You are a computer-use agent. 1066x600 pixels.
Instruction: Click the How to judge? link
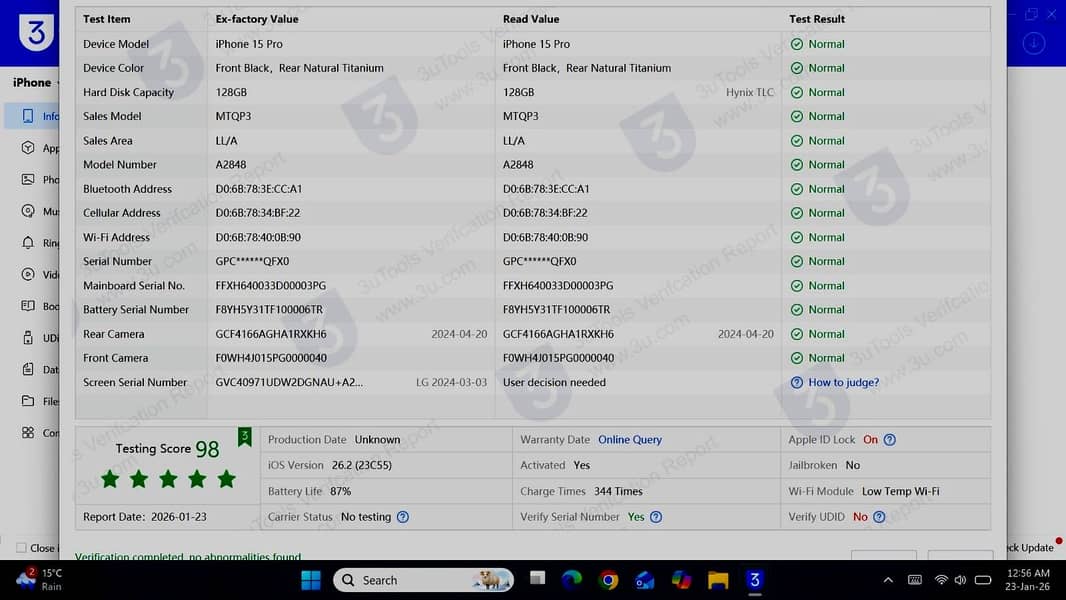click(x=843, y=382)
